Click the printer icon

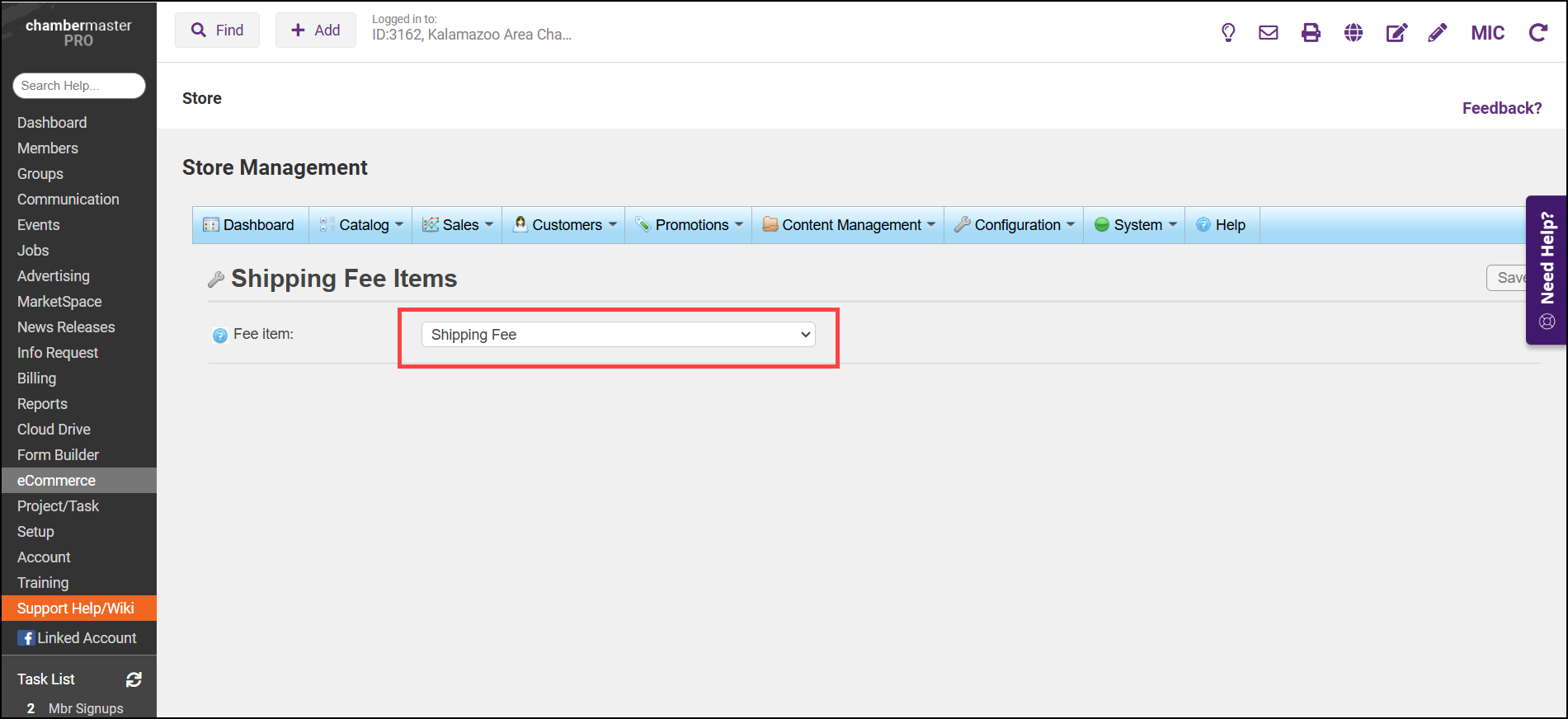1311,33
